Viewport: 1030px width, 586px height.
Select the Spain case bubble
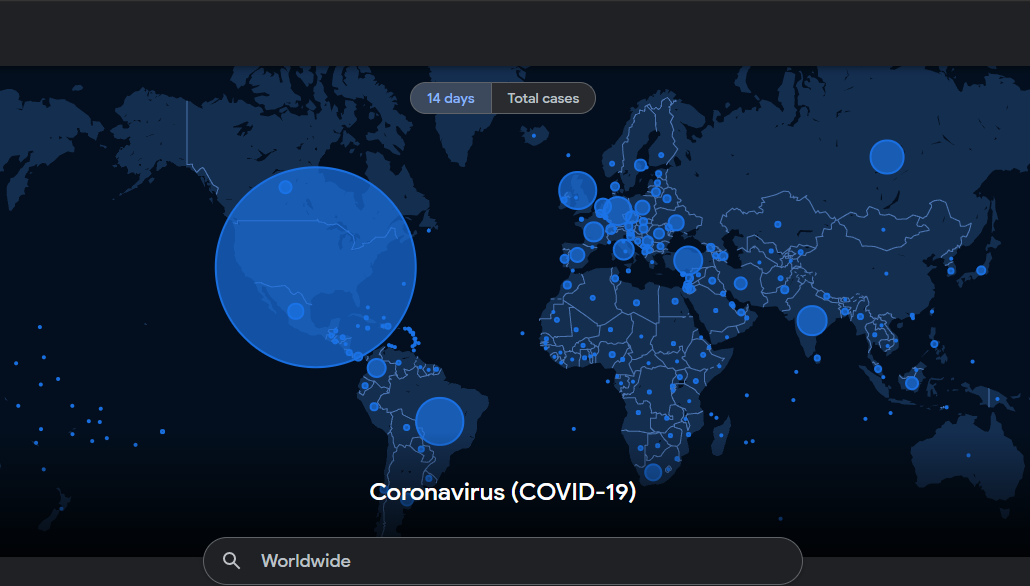coord(577,254)
